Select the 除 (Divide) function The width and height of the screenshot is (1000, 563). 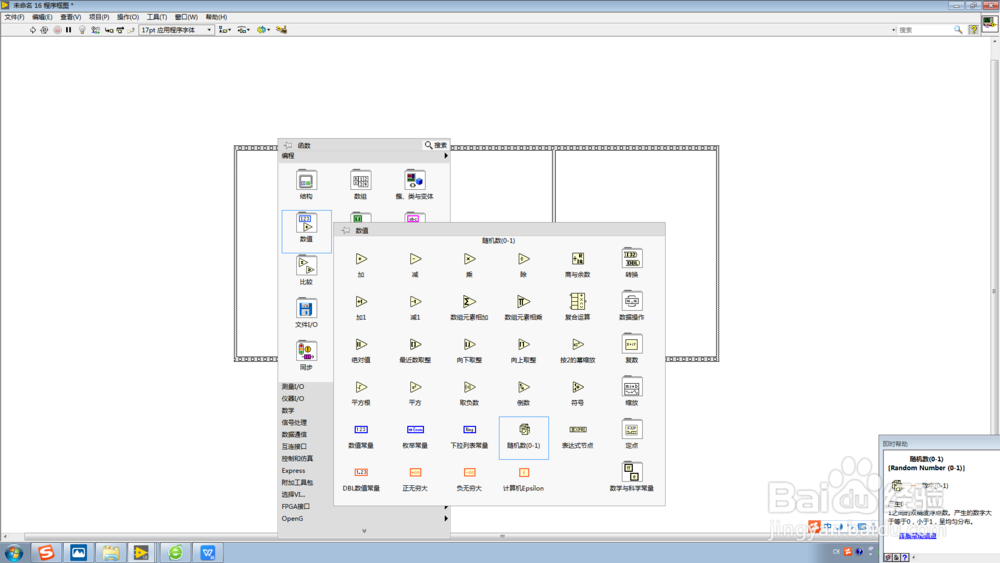[524, 259]
